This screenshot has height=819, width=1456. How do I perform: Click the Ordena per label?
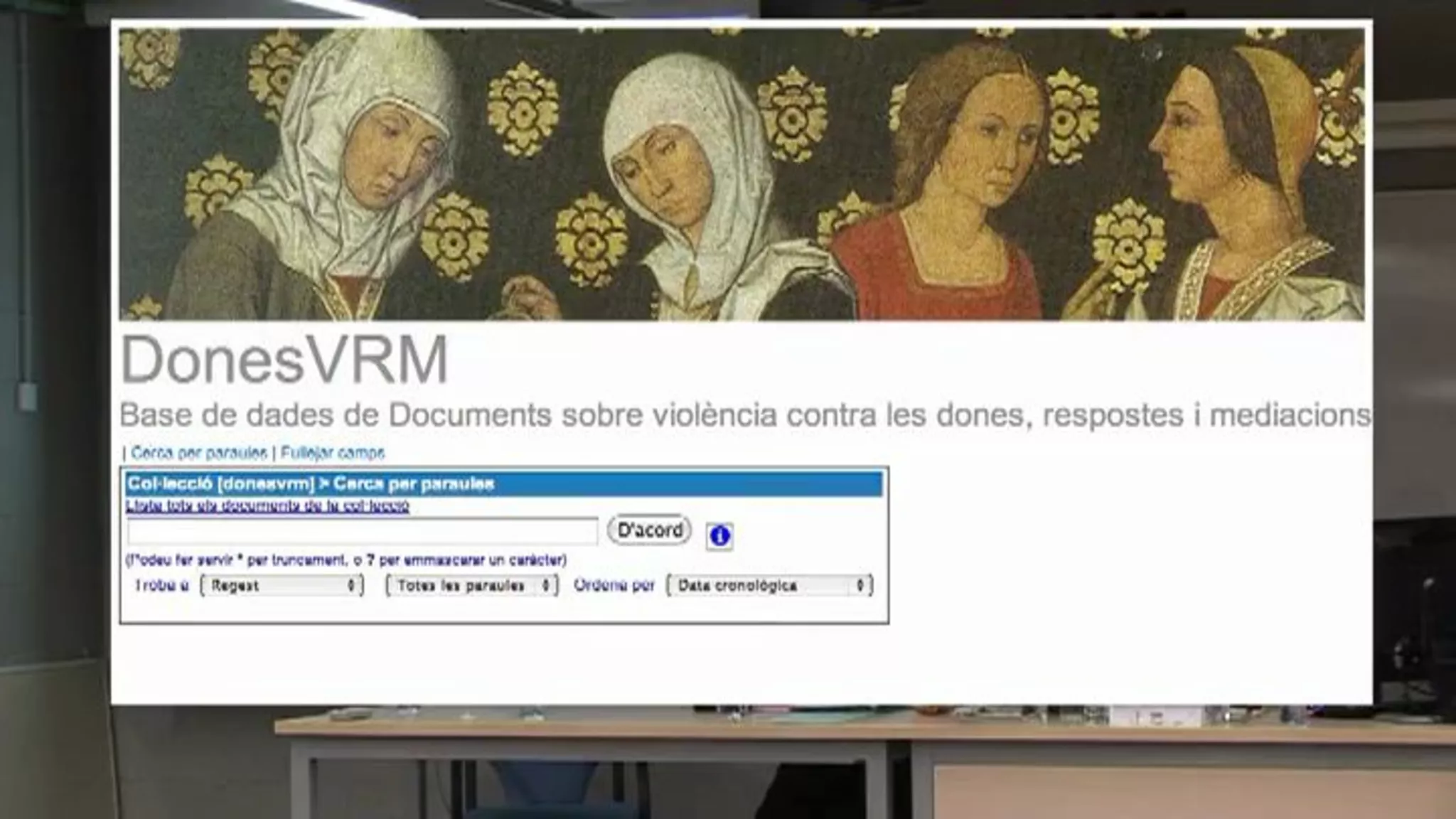tap(614, 585)
